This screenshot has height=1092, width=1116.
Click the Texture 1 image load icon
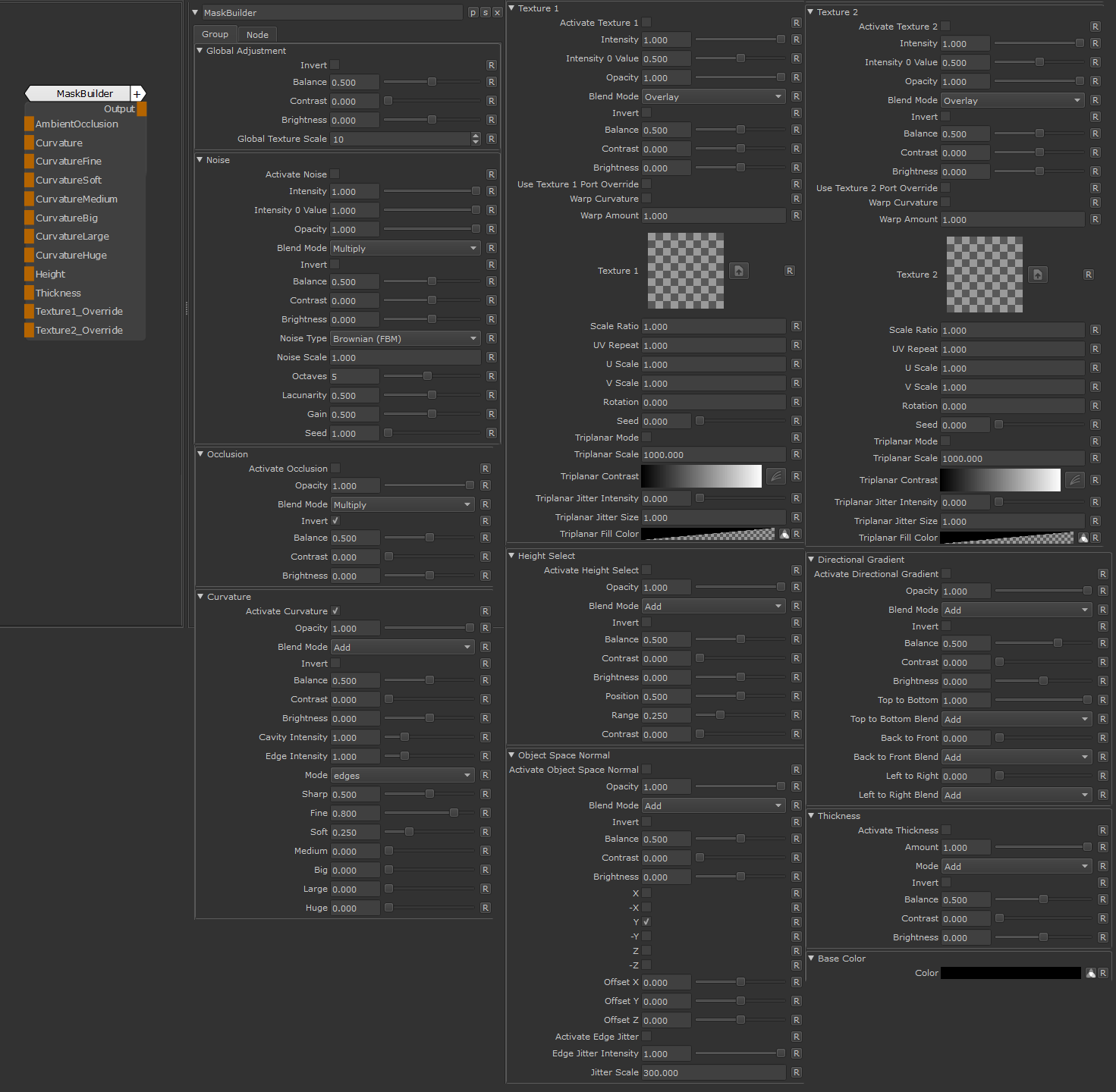pos(738,271)
